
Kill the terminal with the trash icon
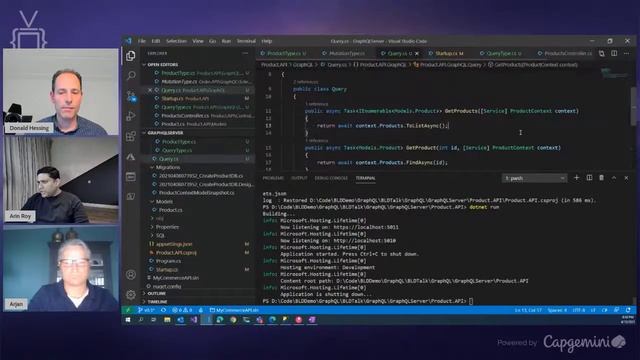pyautogui.click(x=601, y=178)
